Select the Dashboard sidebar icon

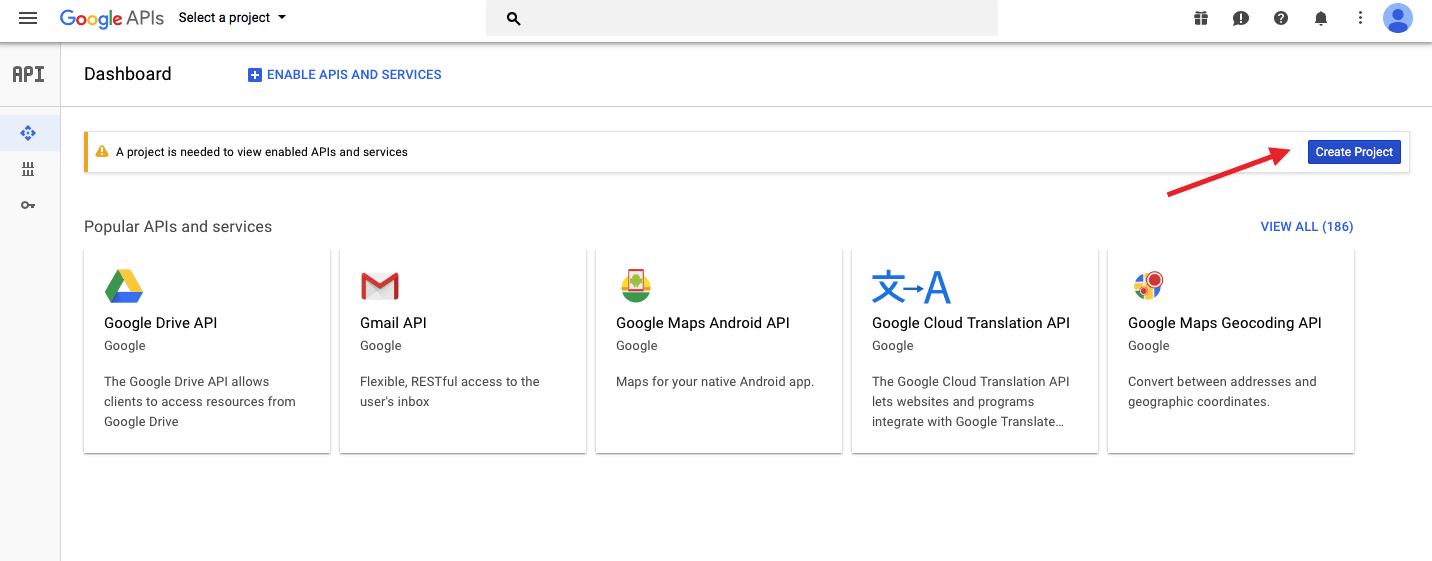pos(28,132)
